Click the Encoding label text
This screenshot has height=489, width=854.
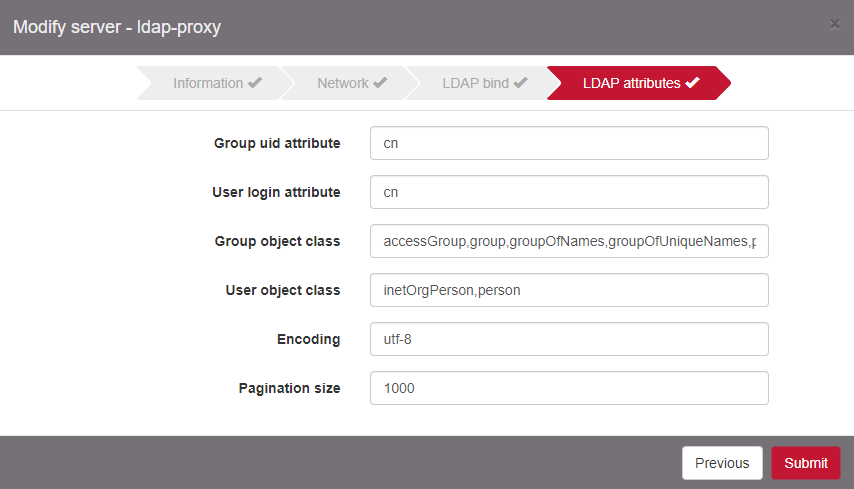click(308, 339)
